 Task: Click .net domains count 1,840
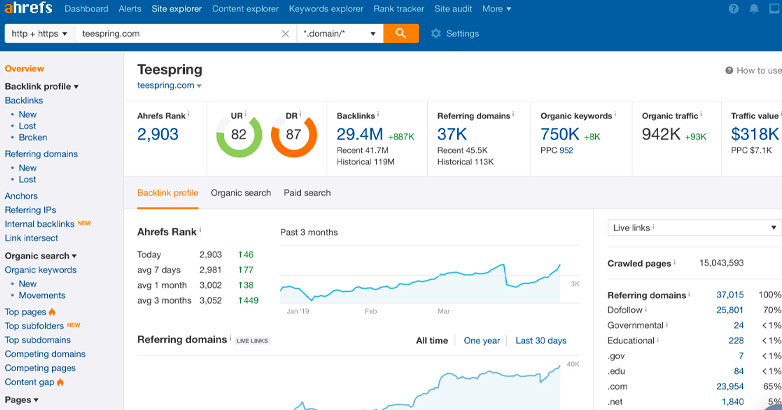tap(733, 402)
